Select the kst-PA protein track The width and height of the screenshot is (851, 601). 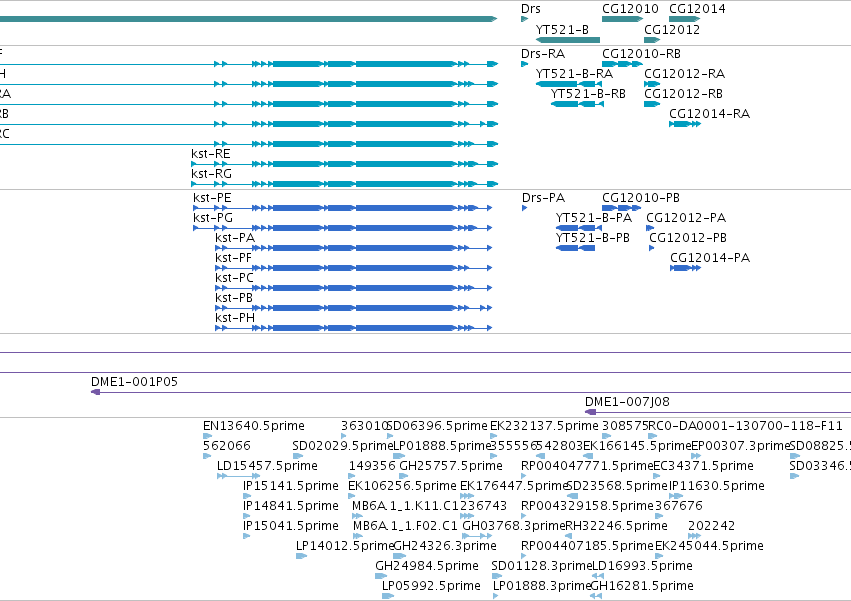click(353, 248)
